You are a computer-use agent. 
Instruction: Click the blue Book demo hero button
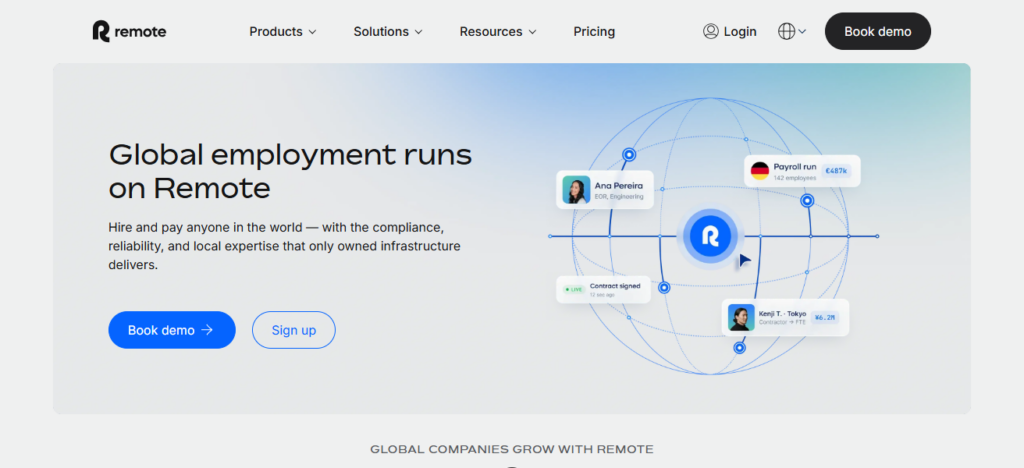(x=172, y=330)
